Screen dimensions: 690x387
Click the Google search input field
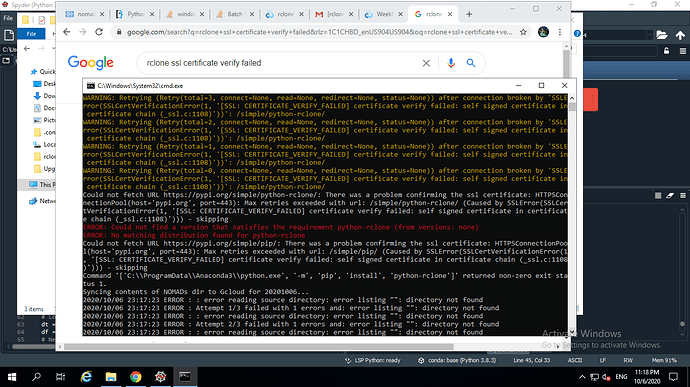point(282,63)
